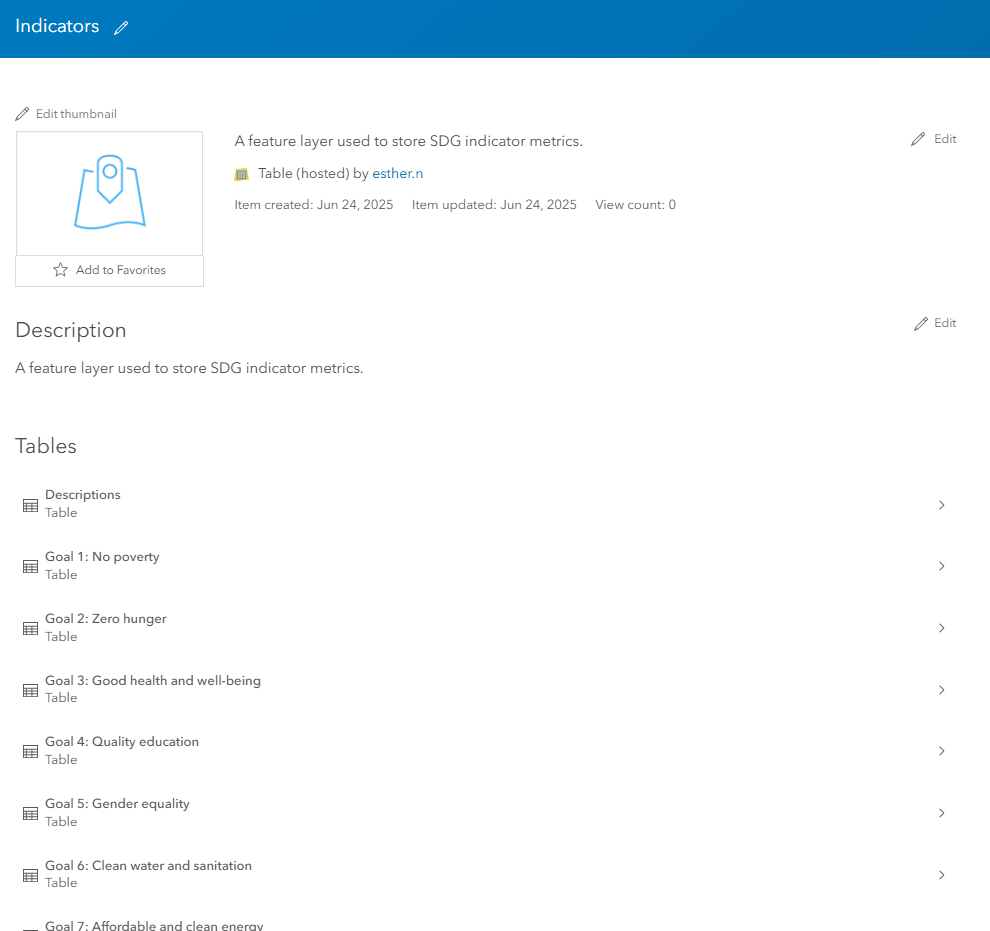
Task: Select the Goal 4: Quality education table icon
Action: click(28, 750)
